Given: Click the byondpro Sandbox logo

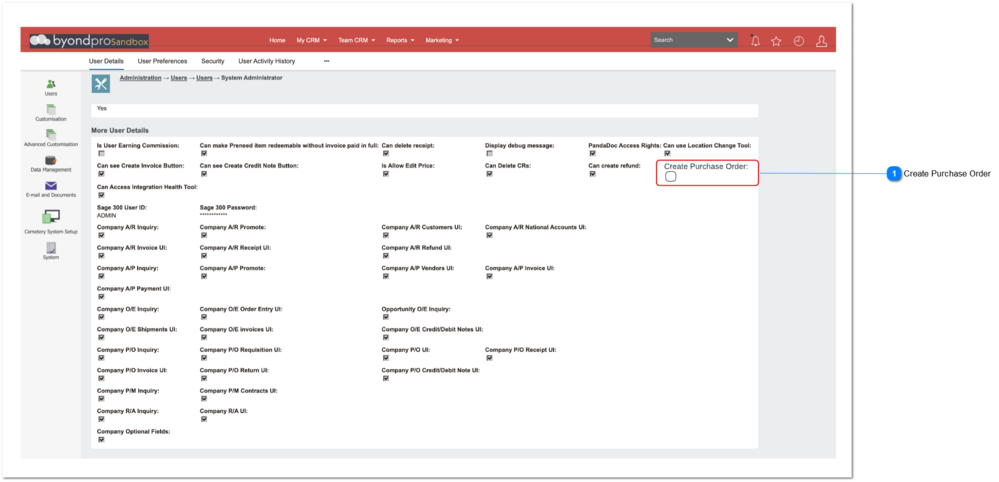Looking at the screenshot, I should [89, 40].
